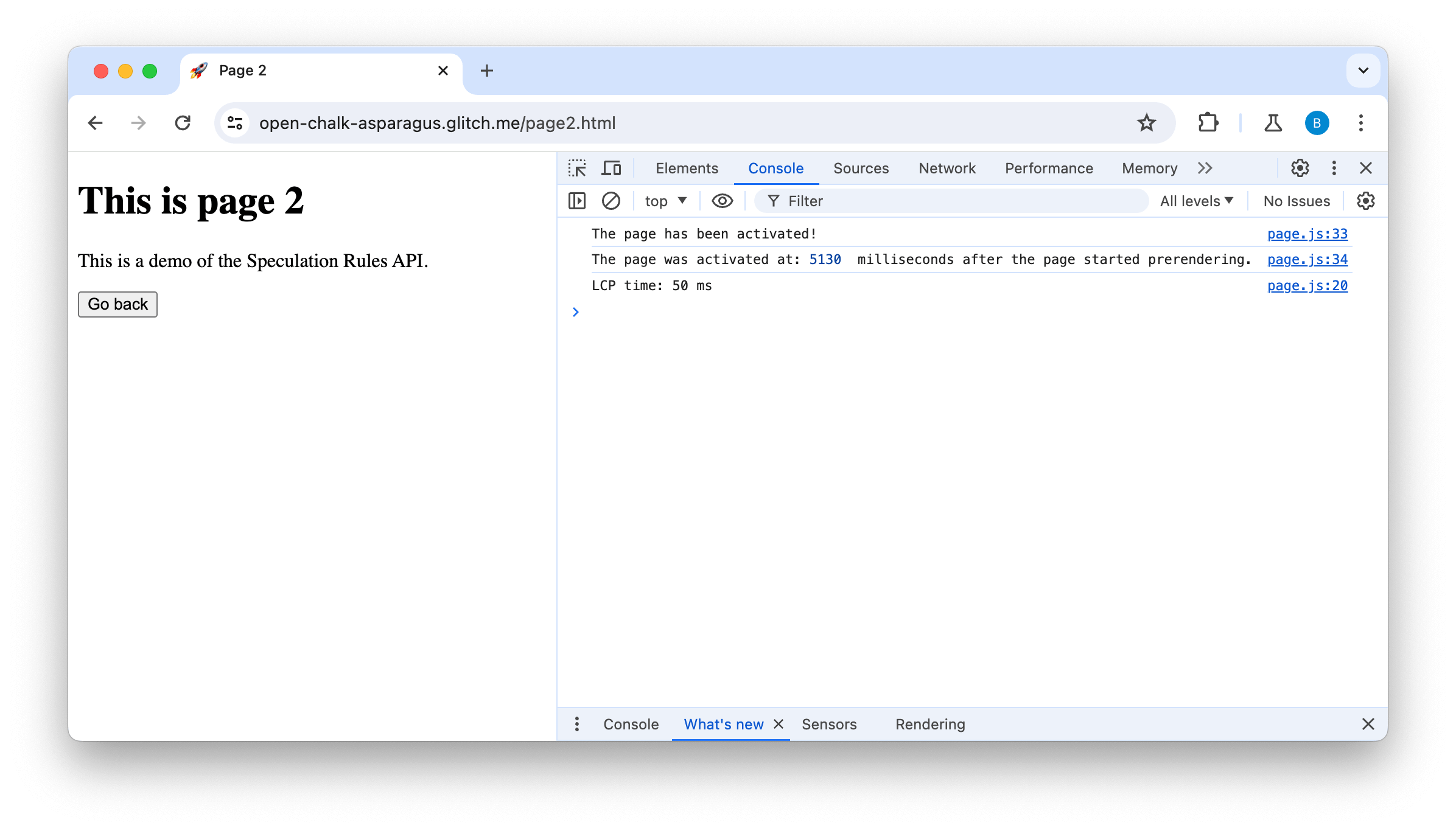Viewport: 1456px width, 831px height.
Task: Toggle the top frame context dropdown
Action: tap(664, 200)
